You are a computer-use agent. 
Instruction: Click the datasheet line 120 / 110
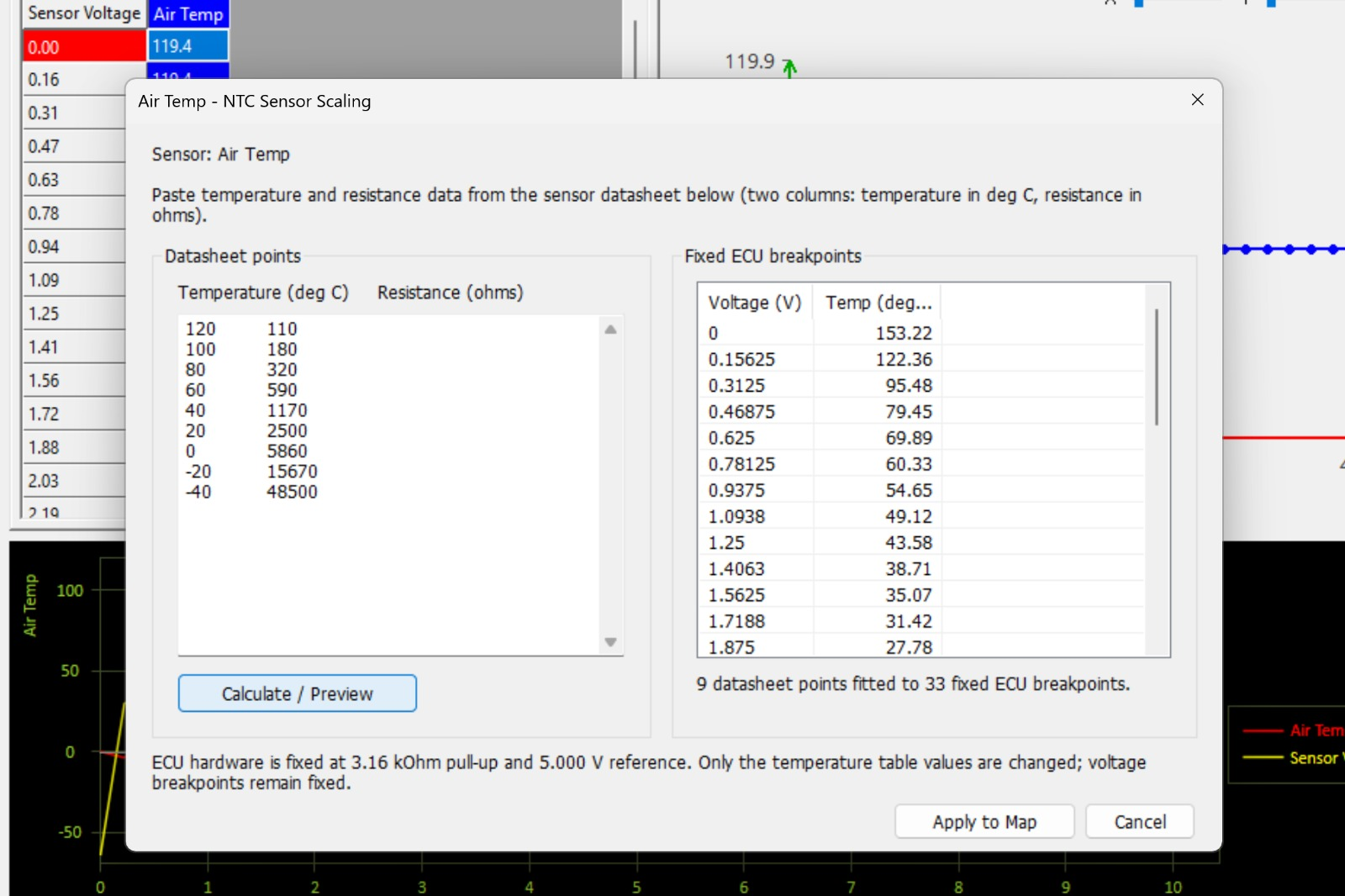[x=241, y=329]
